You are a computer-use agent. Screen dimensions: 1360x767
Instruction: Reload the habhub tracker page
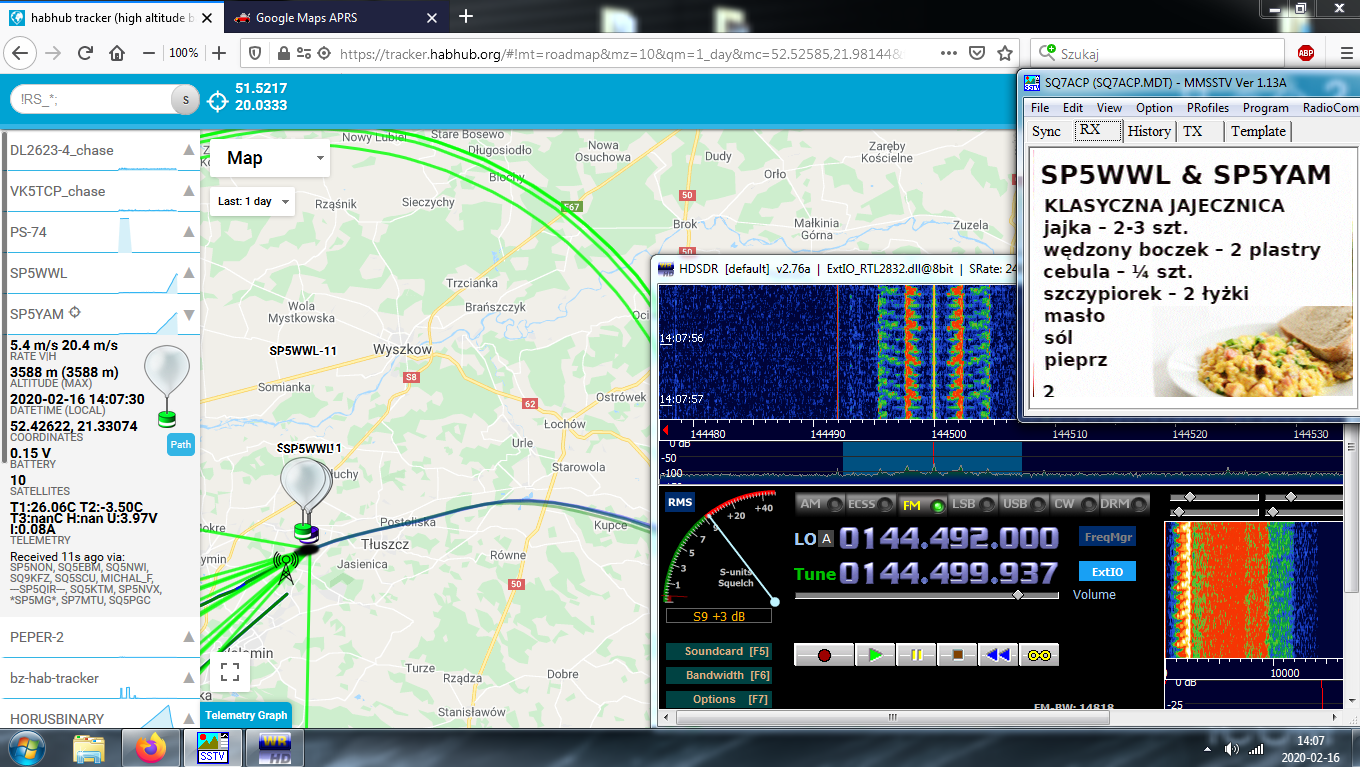[x=86, y=53]
